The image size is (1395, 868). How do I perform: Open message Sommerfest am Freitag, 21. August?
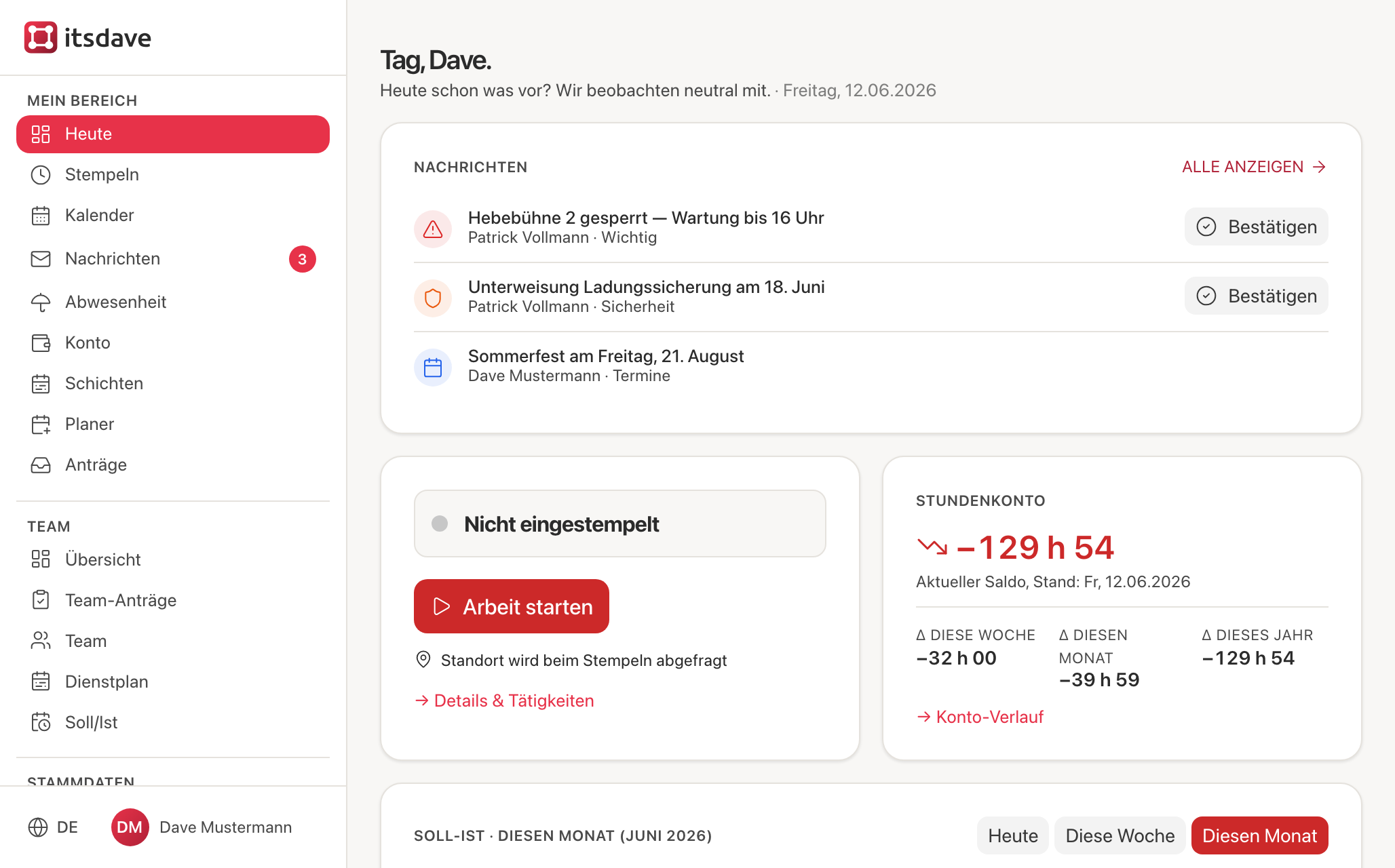coord(606,356)
